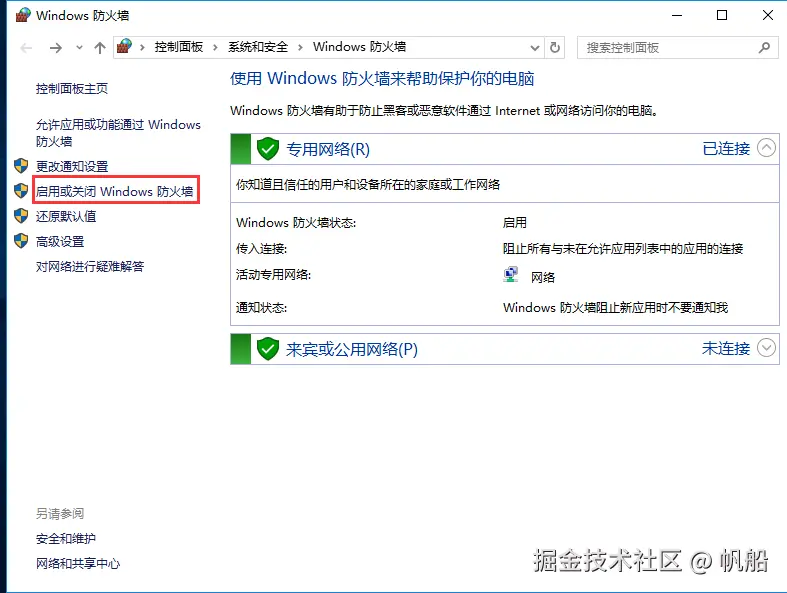This screenshot has height=593, width=787.
Task: Open 控制面板主页 link
Action: click(72, 89)
